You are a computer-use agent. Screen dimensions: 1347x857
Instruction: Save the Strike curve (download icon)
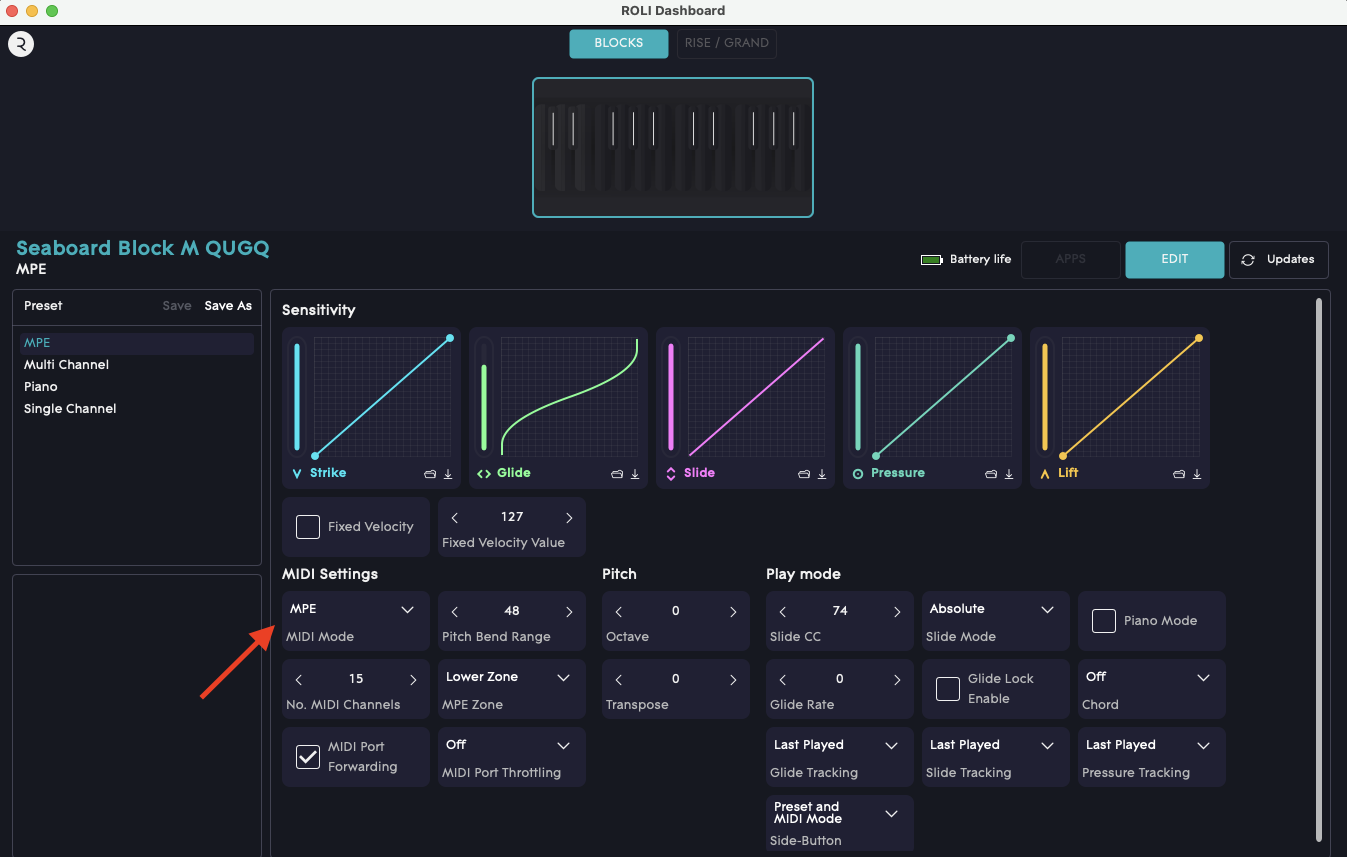(x=448, y=474)
